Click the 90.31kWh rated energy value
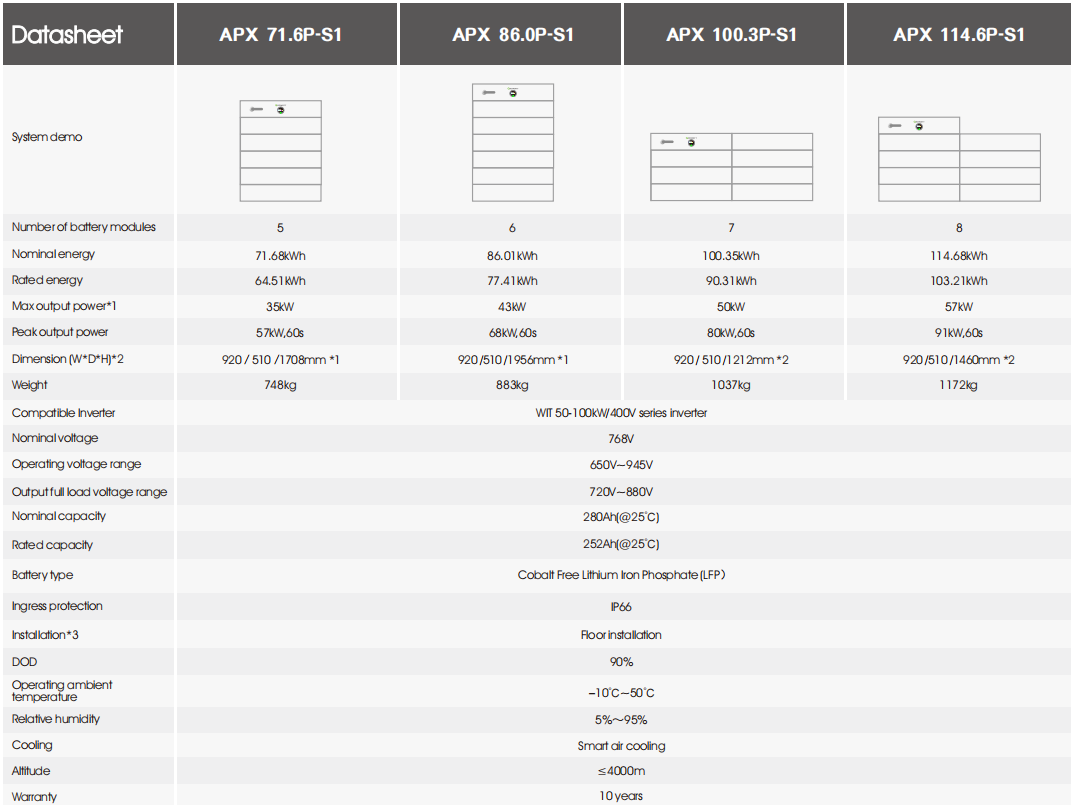Viewport: 1075px width, 805px height. coord(731,281)
